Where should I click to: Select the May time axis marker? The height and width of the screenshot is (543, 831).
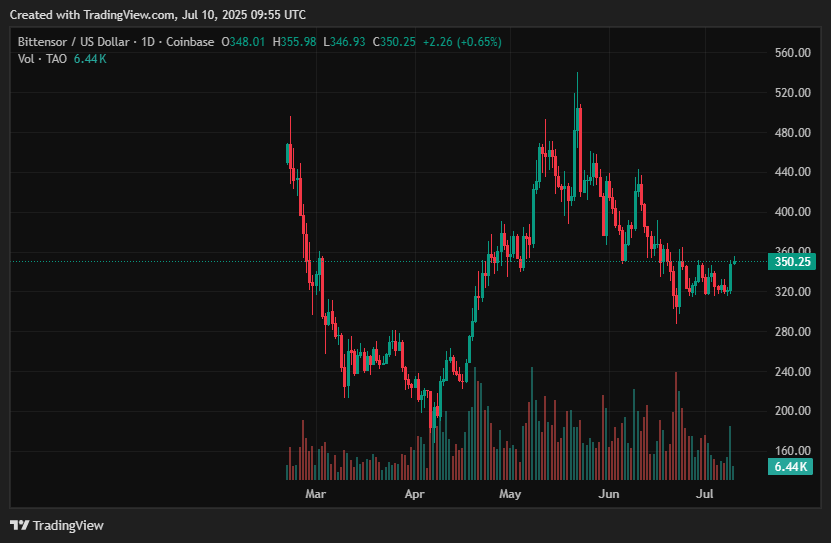tap(511, 494)
